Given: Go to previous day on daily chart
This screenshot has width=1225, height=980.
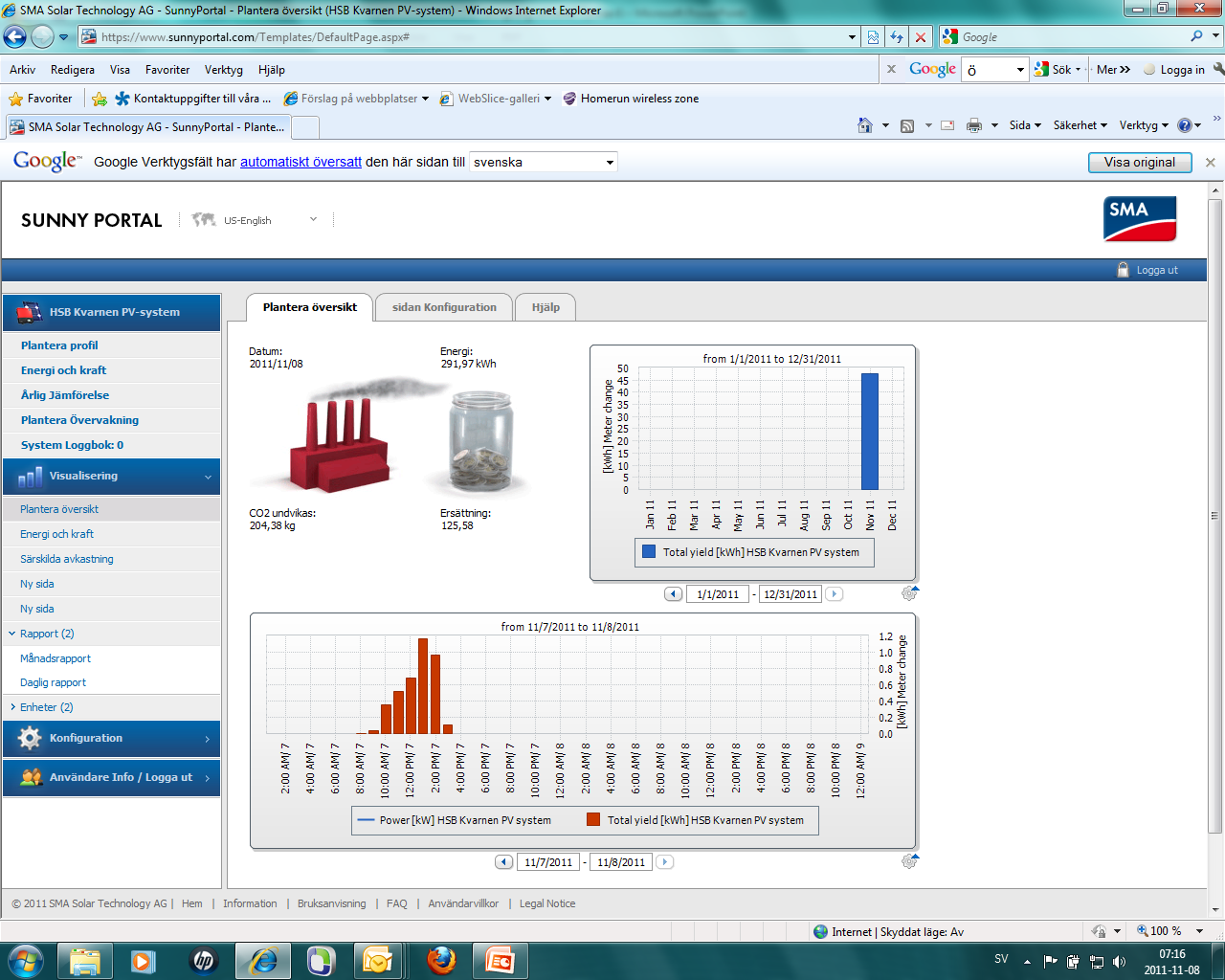Looking at the screenshot, I should point(504,862).
